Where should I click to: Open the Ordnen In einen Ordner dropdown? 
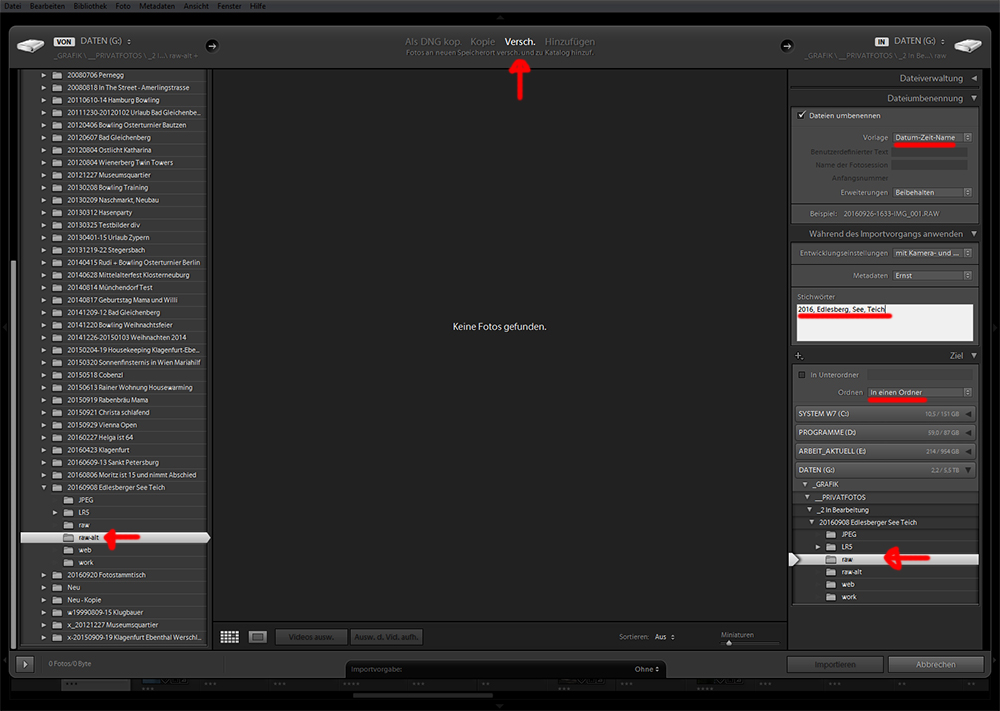tap(920, 392)
